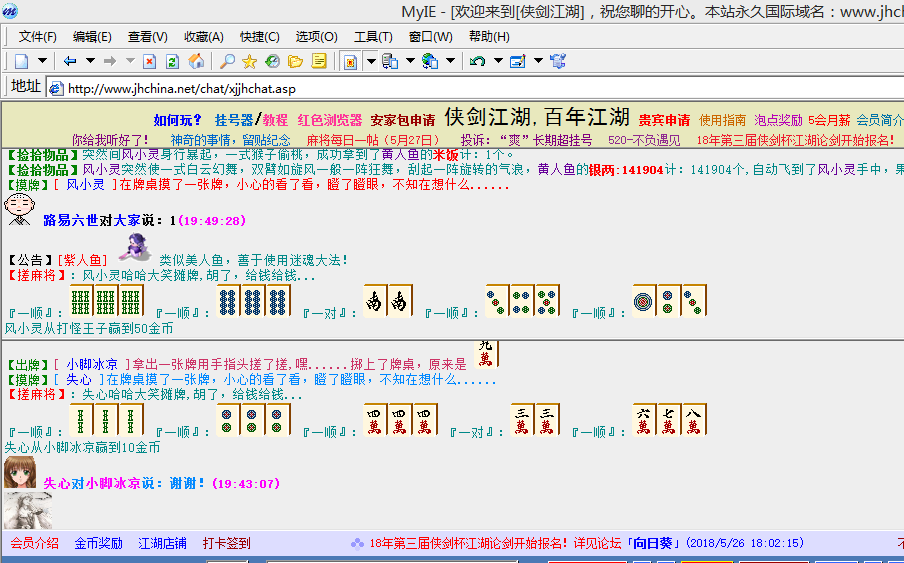Click the page icon in address bar

(56, 89)
